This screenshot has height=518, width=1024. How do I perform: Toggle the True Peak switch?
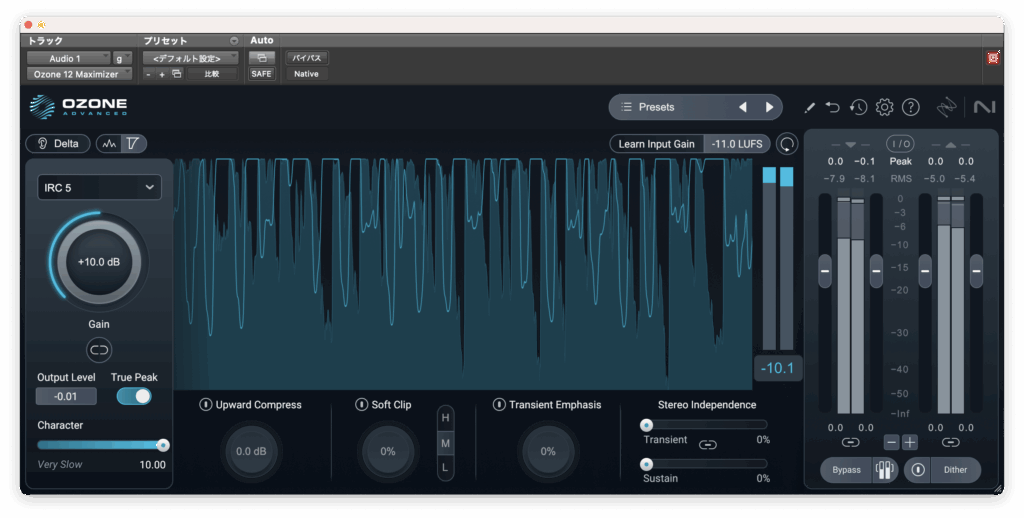(134, 396)
